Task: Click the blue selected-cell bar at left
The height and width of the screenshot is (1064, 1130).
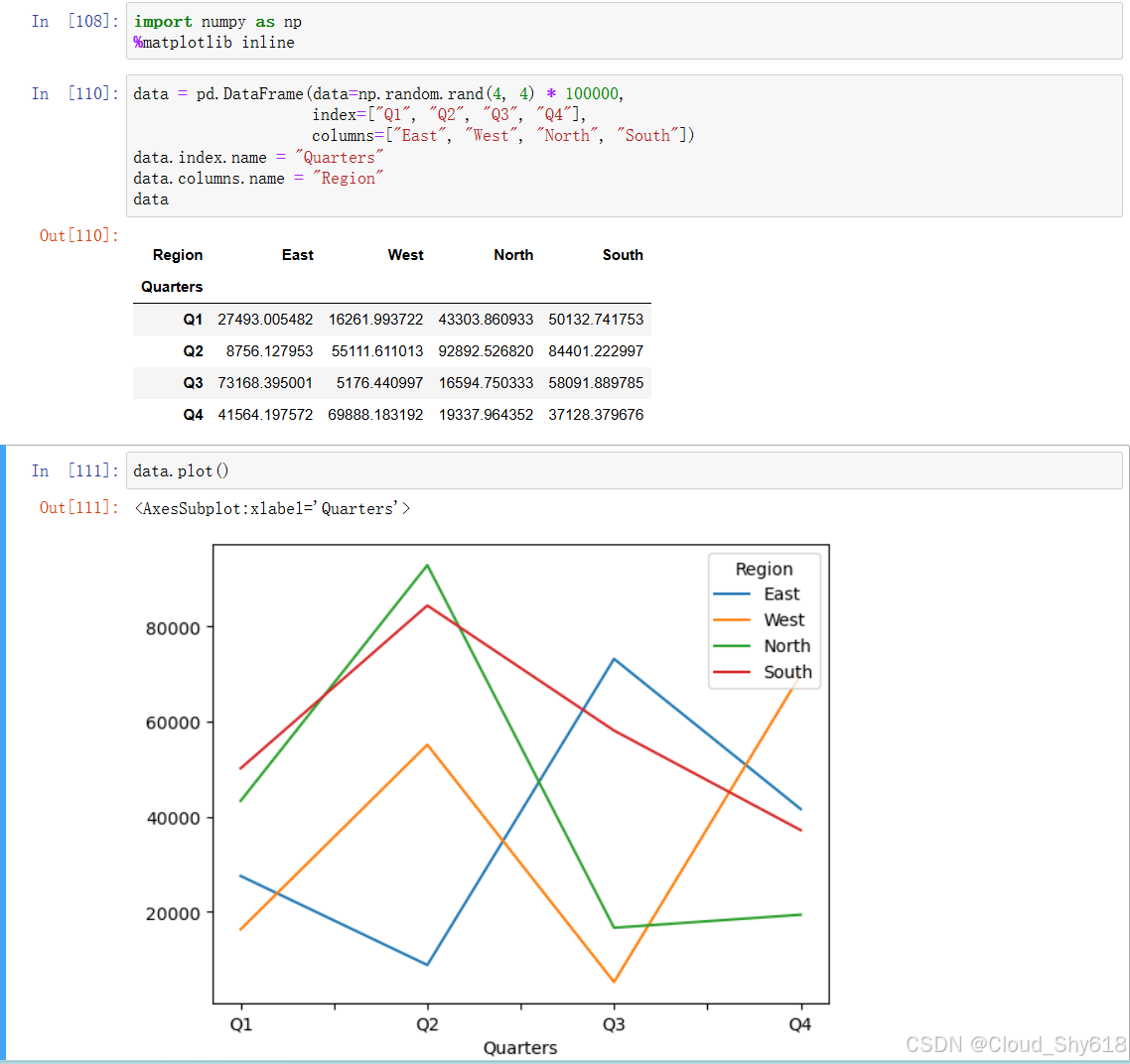Action: 3,752
